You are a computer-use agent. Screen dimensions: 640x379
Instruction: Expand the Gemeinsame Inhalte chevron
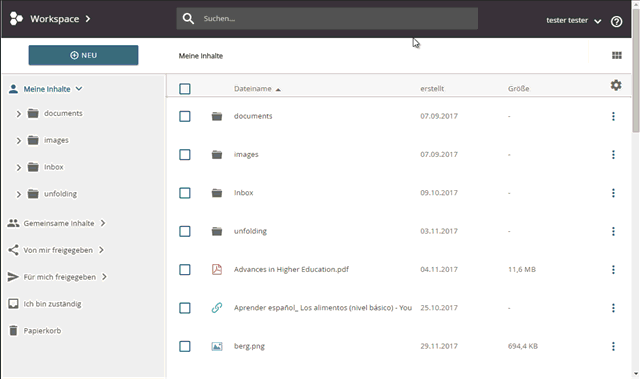pyautogui.click(x=103, y=223)
